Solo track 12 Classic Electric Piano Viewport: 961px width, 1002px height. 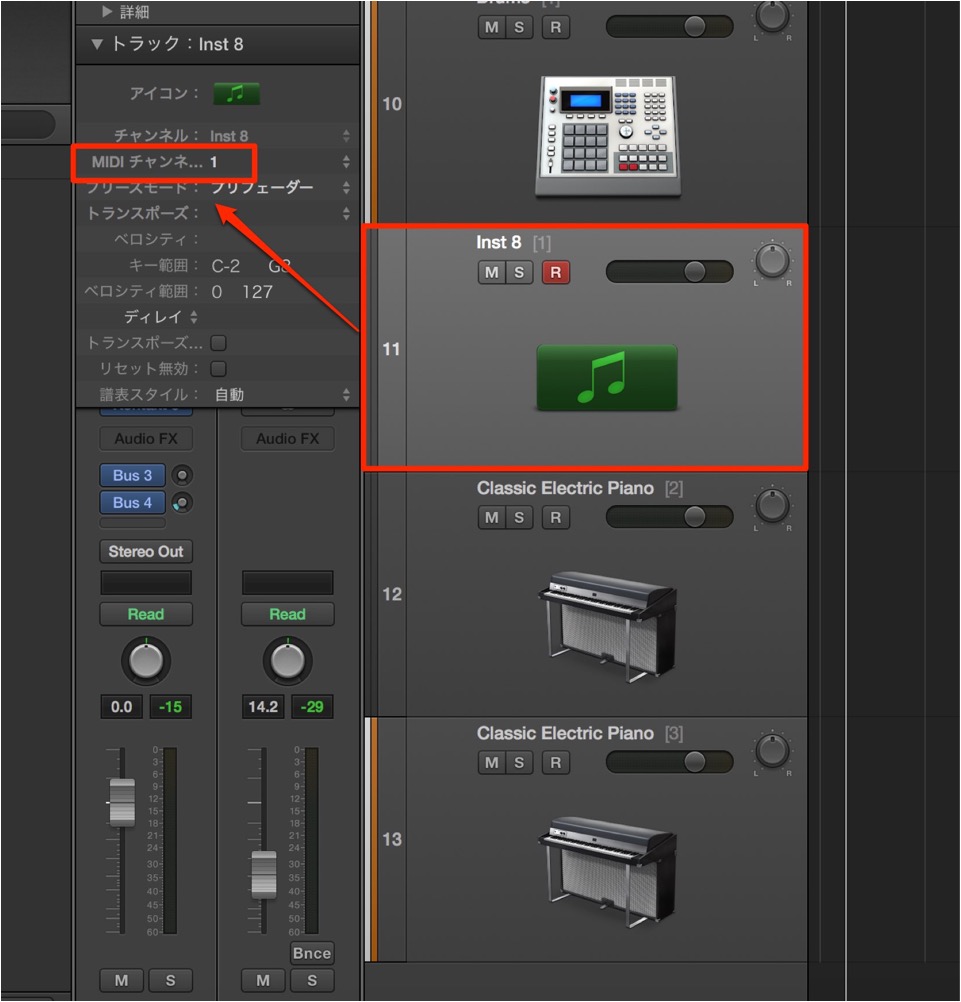[x=519, y=517]
